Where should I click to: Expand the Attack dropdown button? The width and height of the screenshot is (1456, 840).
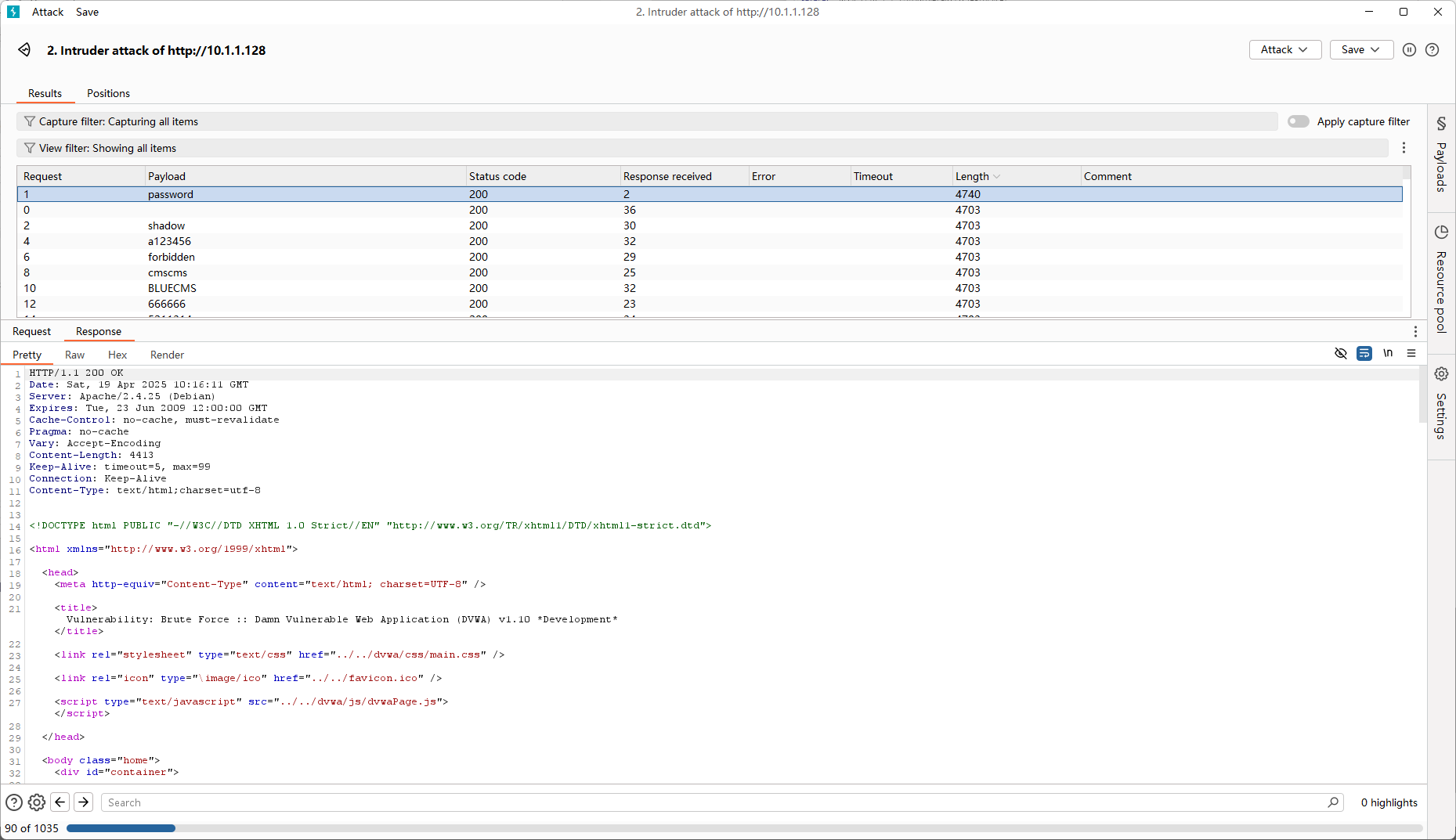[x=1285, y=49]
